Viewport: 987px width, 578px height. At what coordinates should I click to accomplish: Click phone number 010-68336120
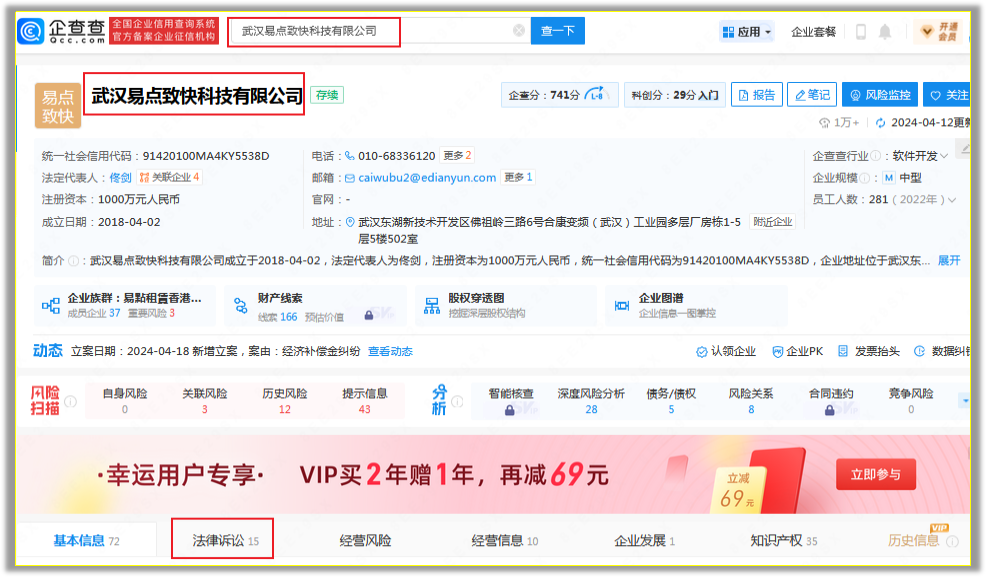tap(397, 156)
